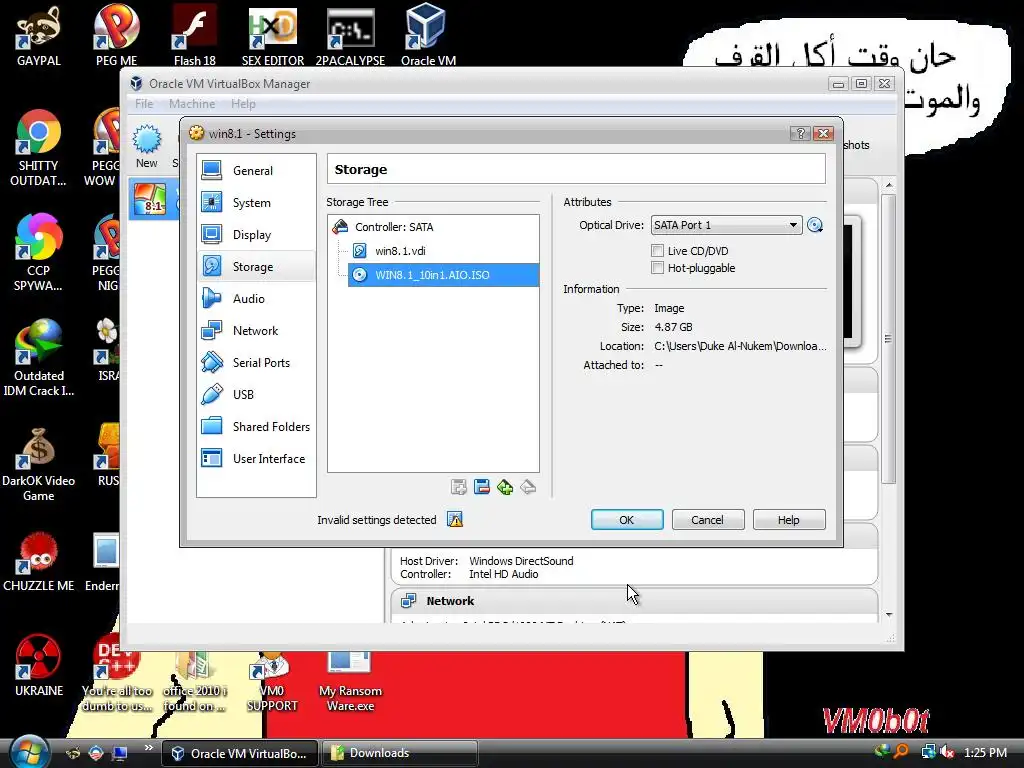Open the Serial Ports settings category

[x=255, y=362]
